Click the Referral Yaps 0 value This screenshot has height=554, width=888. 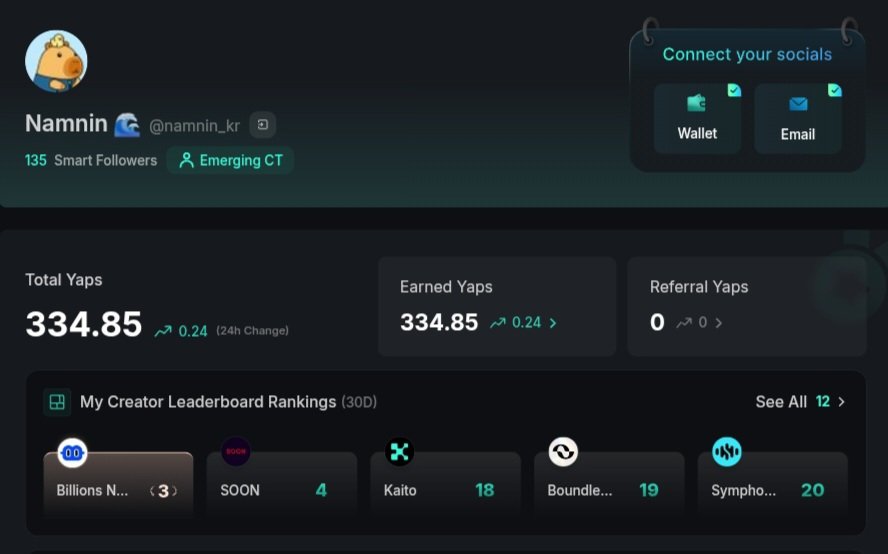[657, 322]
